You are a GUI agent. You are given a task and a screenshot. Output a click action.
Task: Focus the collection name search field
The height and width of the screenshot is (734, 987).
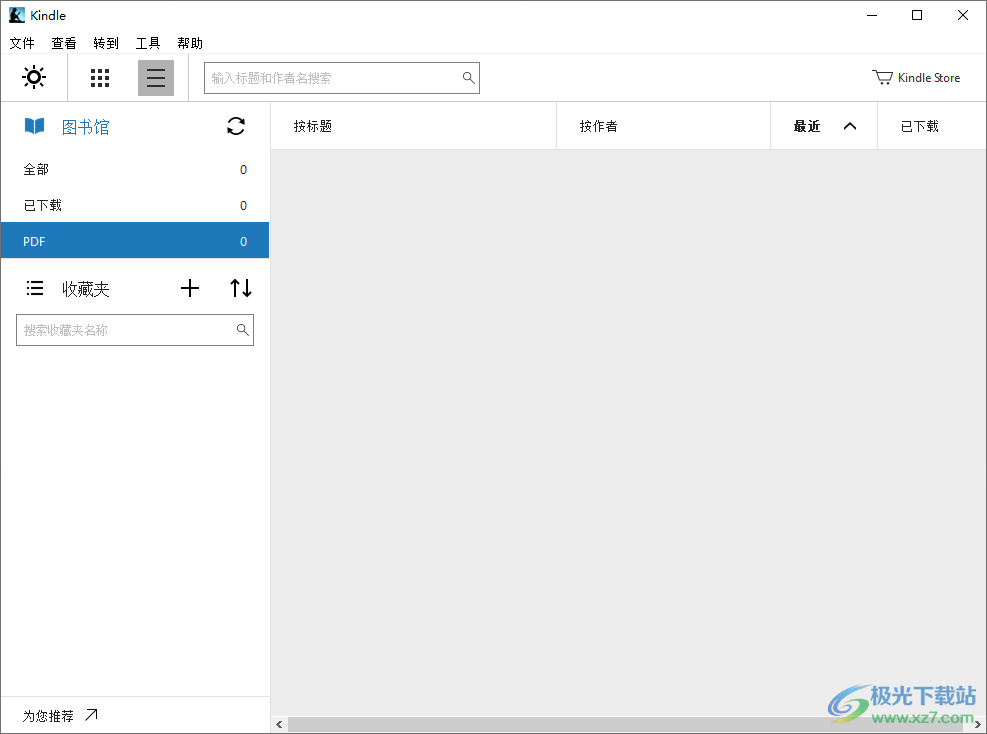coord(135,330)
